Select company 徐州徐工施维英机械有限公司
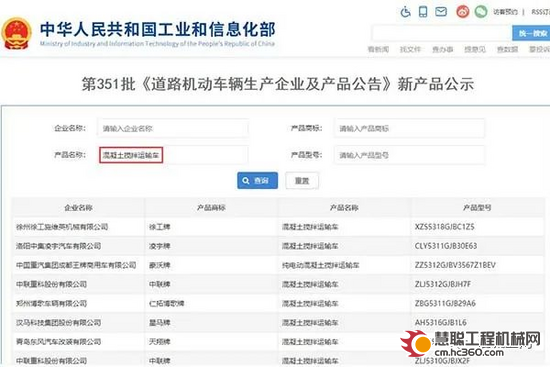Viewport: 550px width, 367px height. (x=62, y=227)
